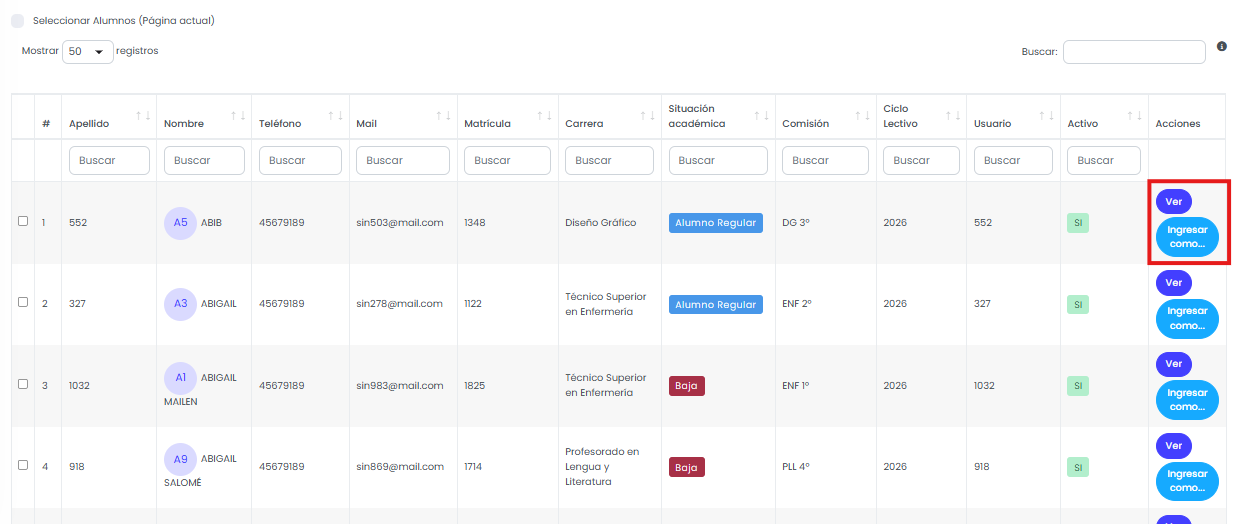The height and width of the screenshot is (524, 1240).
Task: Click Ver button for student 1032
Action: (1174, 364)
